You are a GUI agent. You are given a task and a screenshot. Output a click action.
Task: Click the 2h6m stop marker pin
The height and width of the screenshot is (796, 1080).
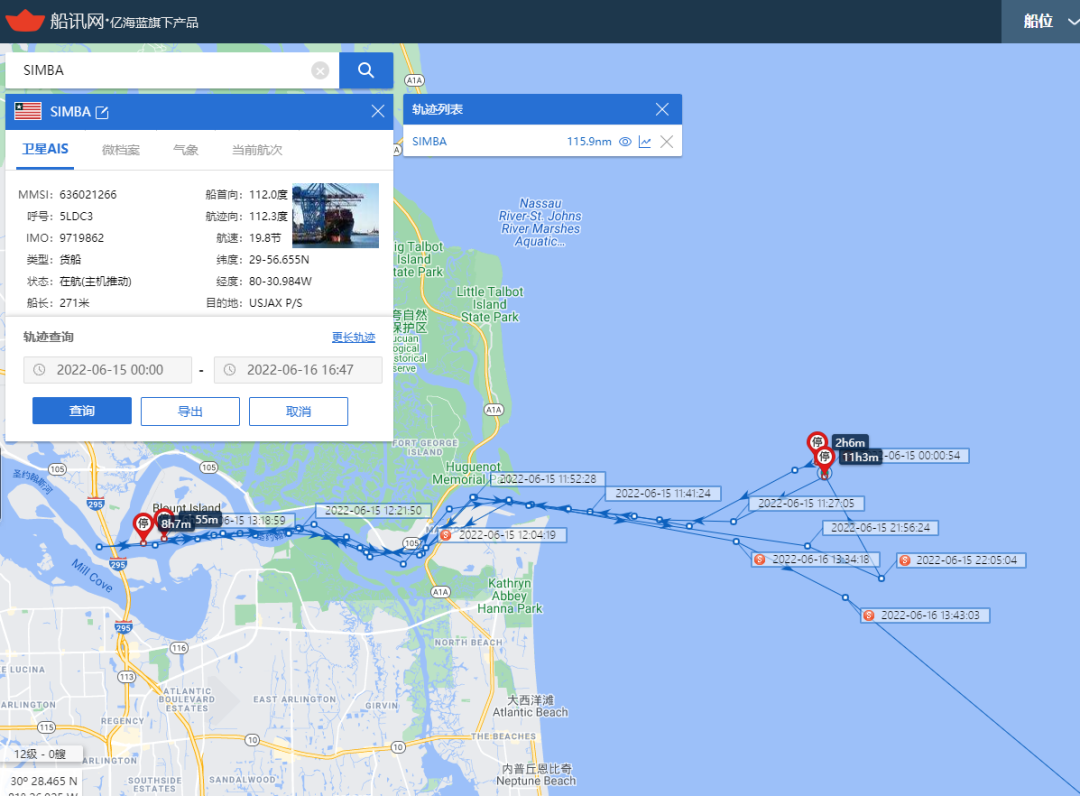tap(817, 442)
